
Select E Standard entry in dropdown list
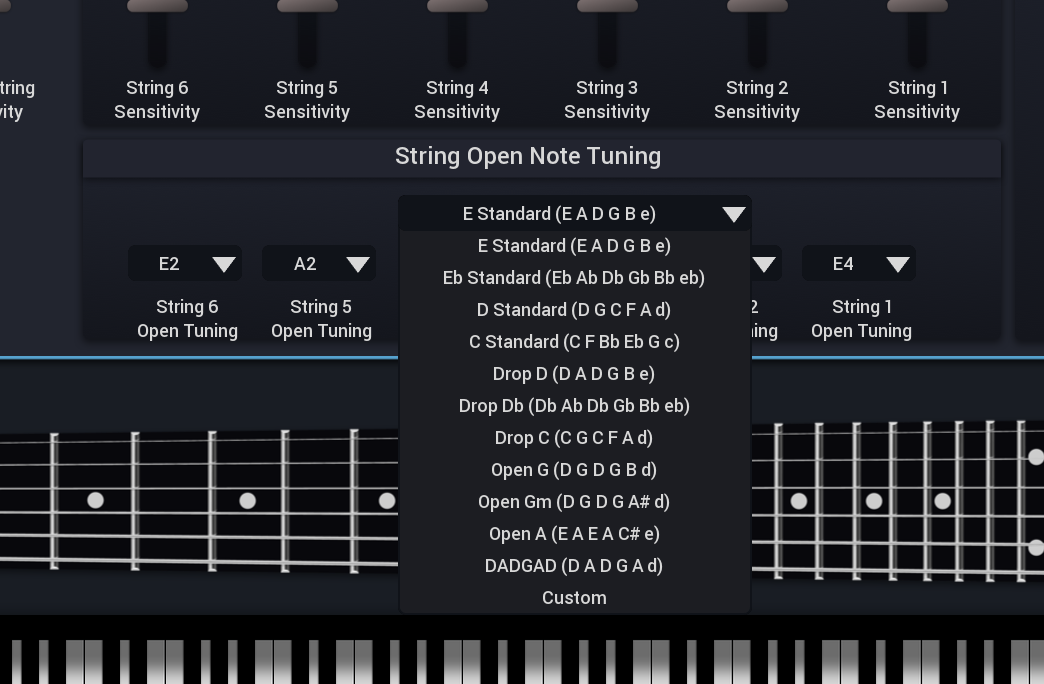(x=574, y=246)
